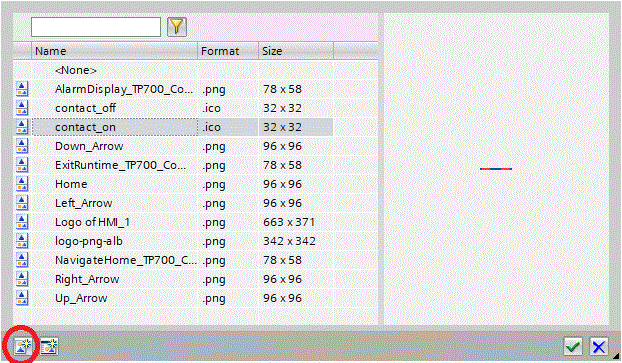
Task: Click the contact_on preview image
Action: click(496, 169)
